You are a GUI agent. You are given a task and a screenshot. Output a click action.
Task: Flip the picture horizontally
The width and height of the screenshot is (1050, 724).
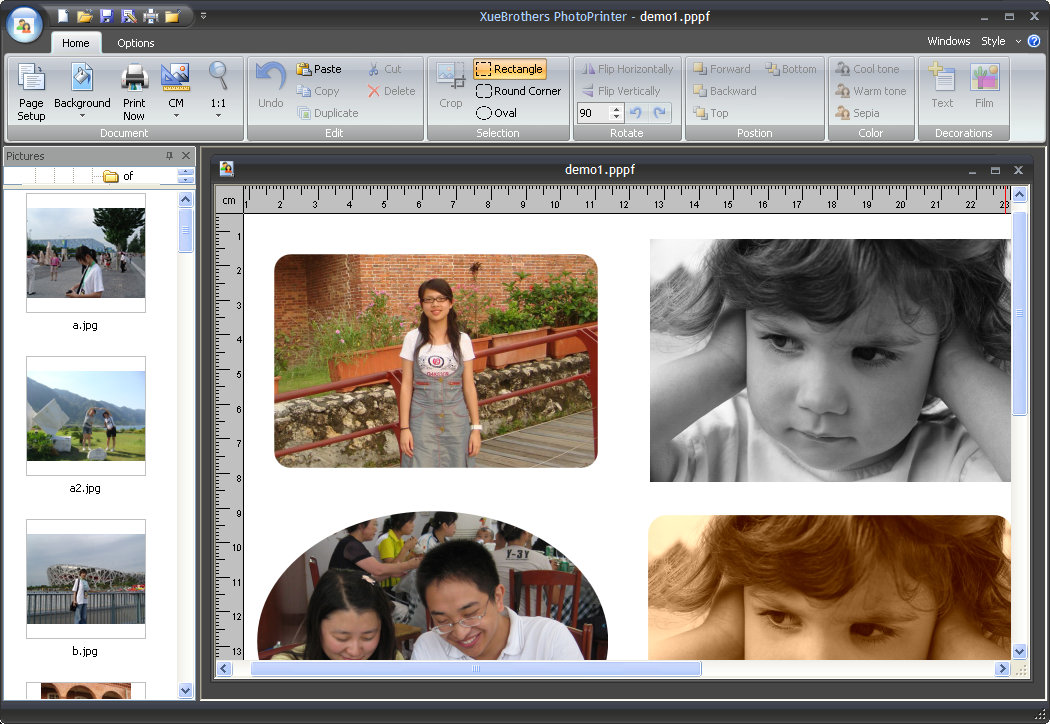pos(627,69)
